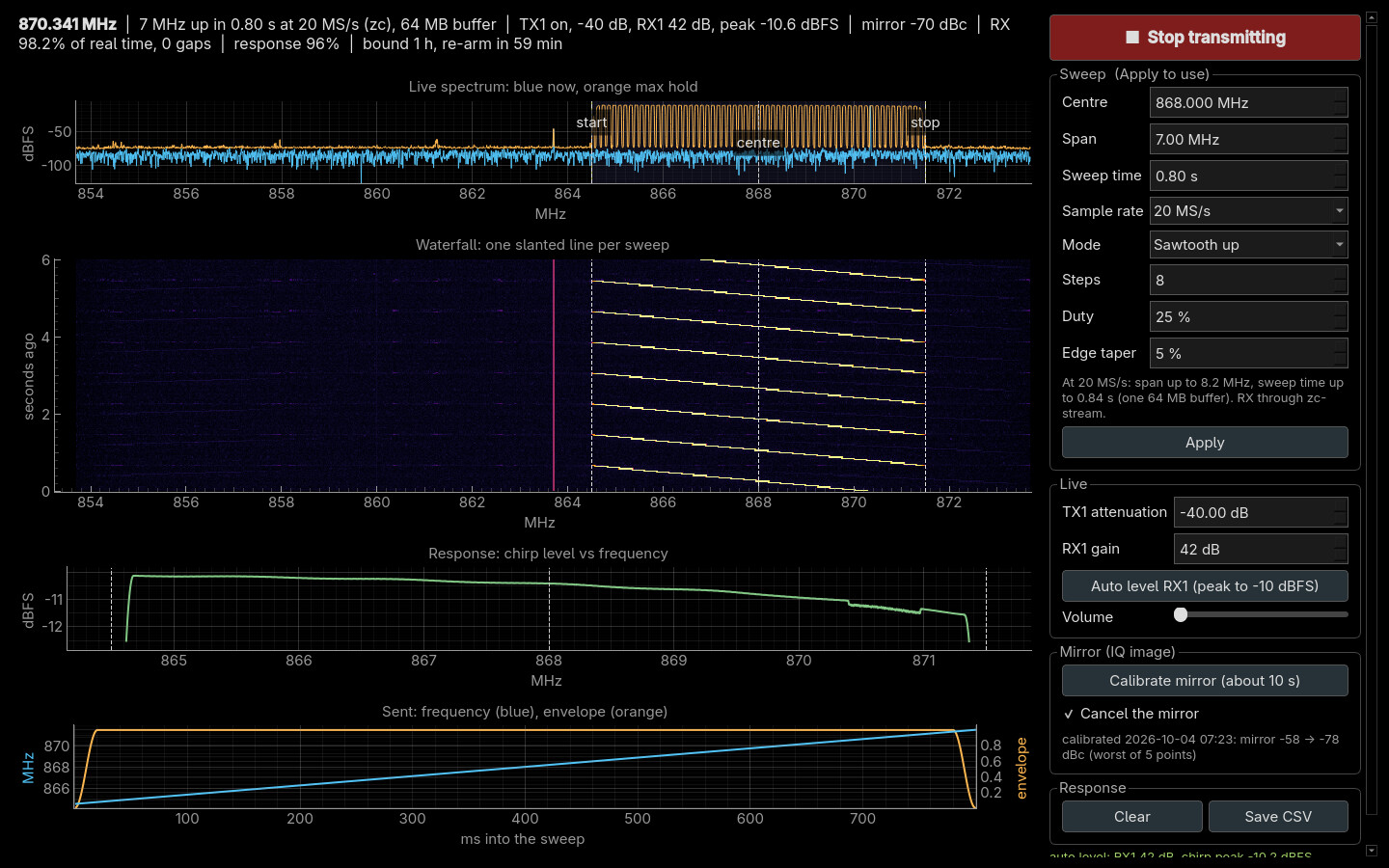This screenshot has height=868, width=1389.
Task: Click the Mode dropdown arrow
Action: click(1339, 244)
